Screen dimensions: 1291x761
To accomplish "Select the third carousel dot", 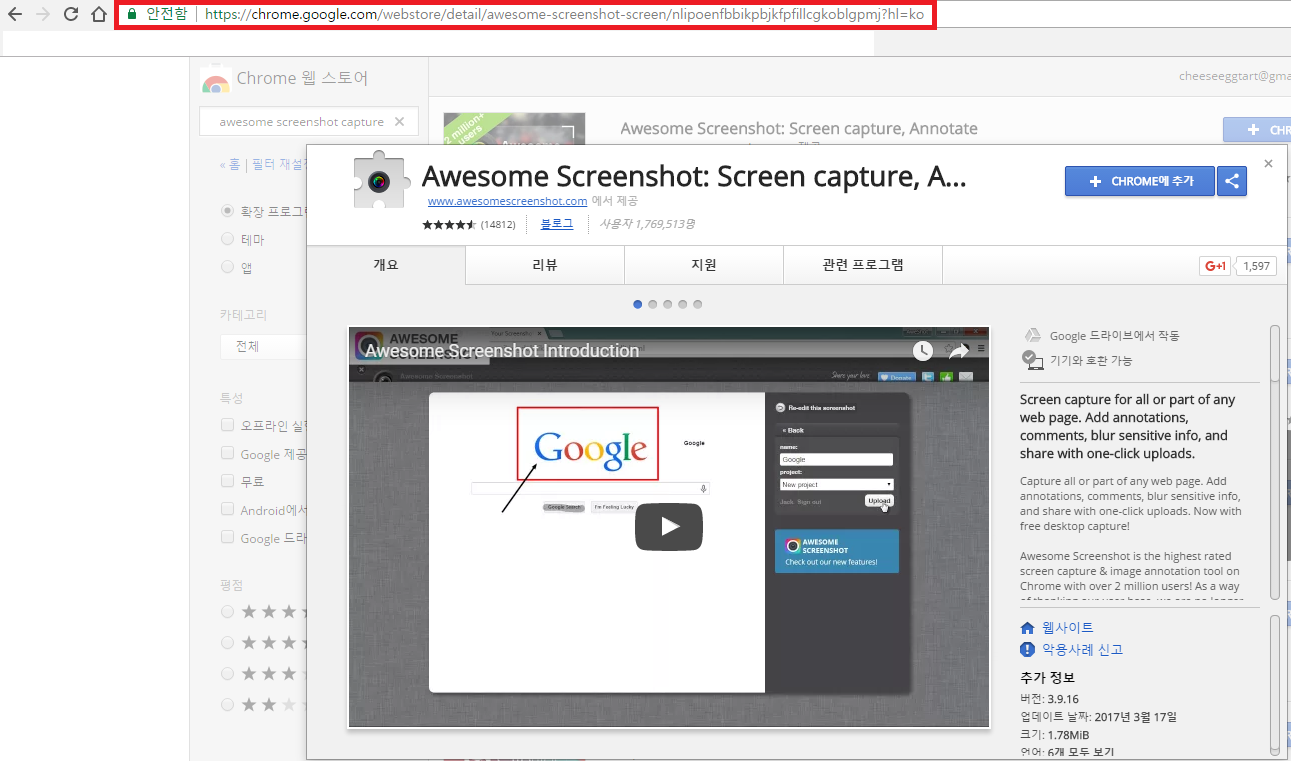I will (668, 304).
